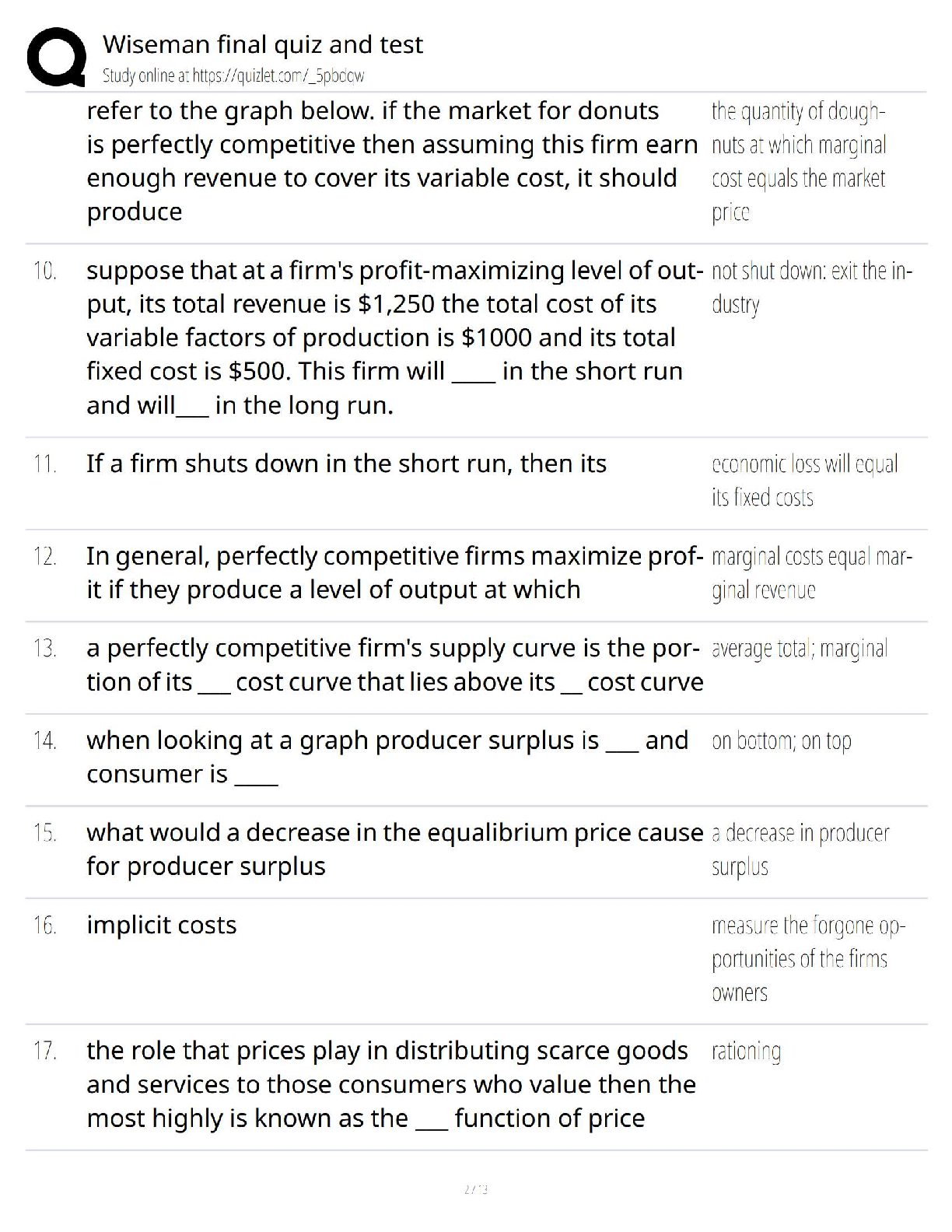
Task: Select answer 'on bottom; on top'
Action: pyautogui.click(x=782, y=741)
